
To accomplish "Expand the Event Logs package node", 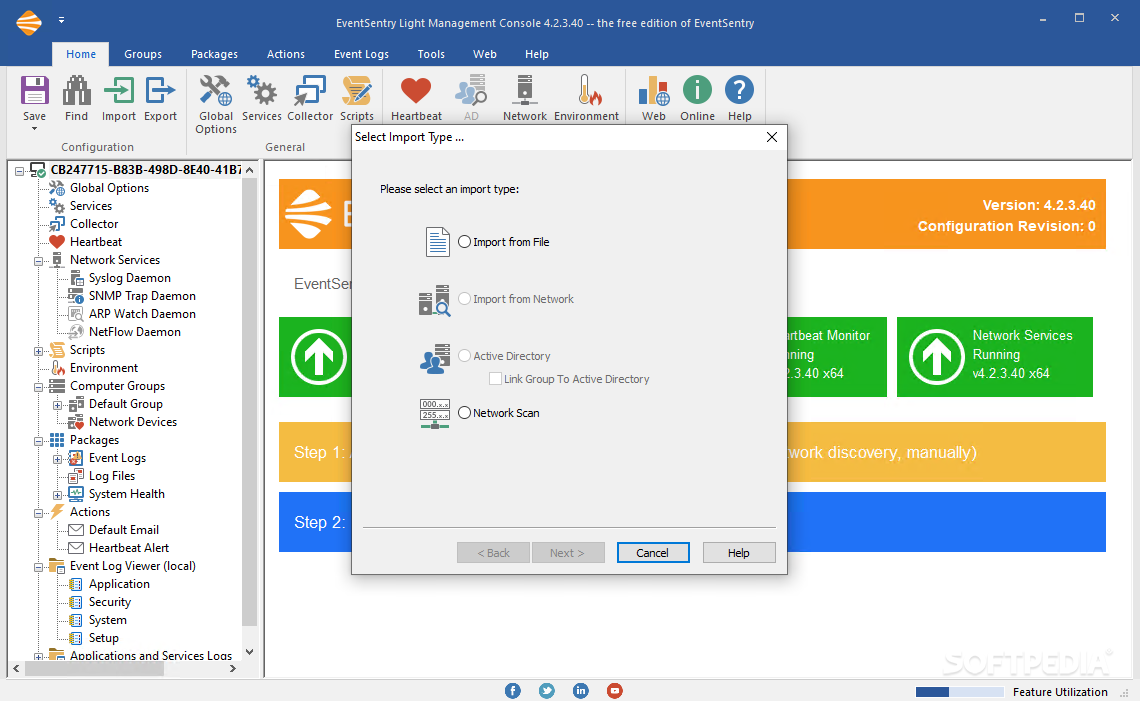I will click(57, 460).
